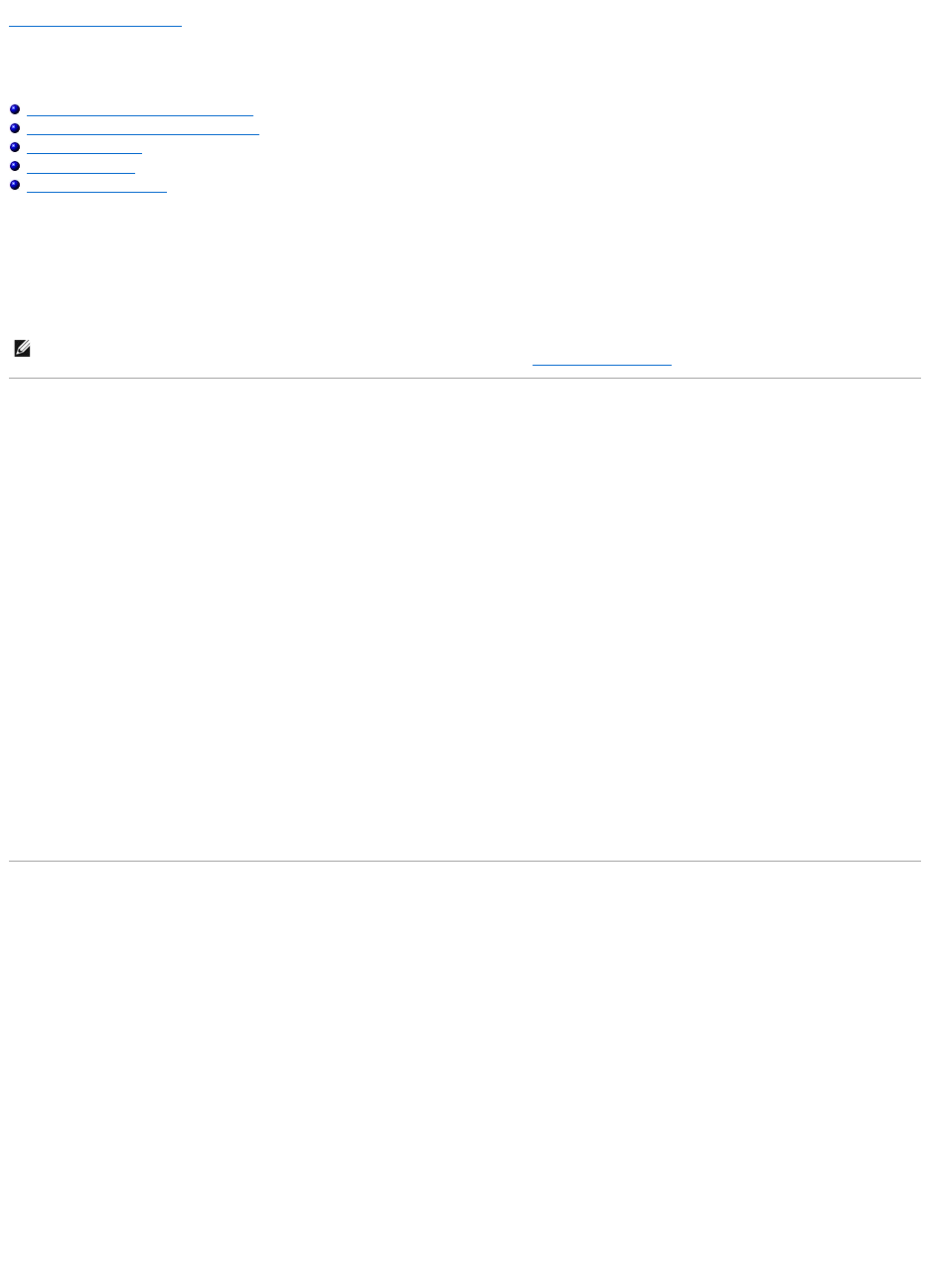Image resolution: width=930 pixels, height=1288 pixels.
Task: Open the fourth, shortest bulleted link
Action: coord(80,168)
